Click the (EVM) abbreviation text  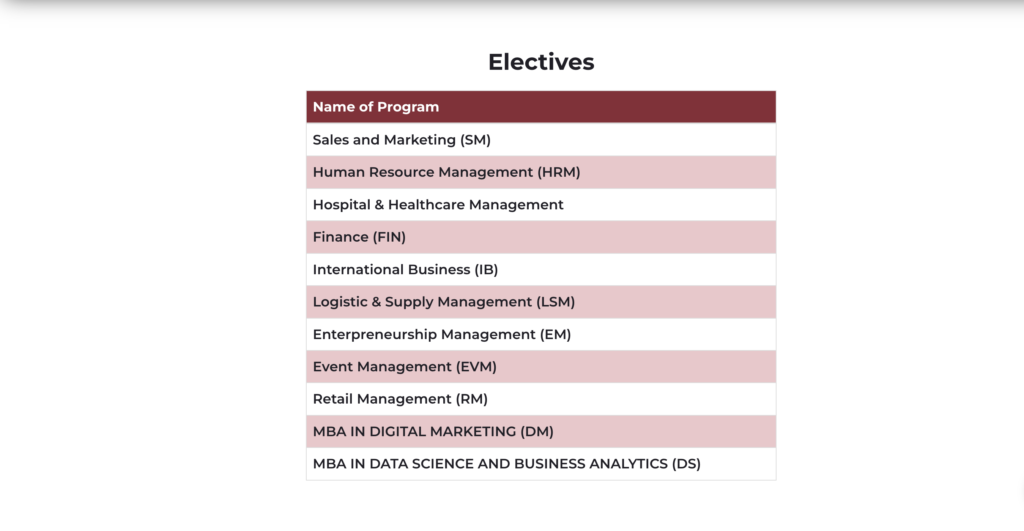(x=476, y=367)
